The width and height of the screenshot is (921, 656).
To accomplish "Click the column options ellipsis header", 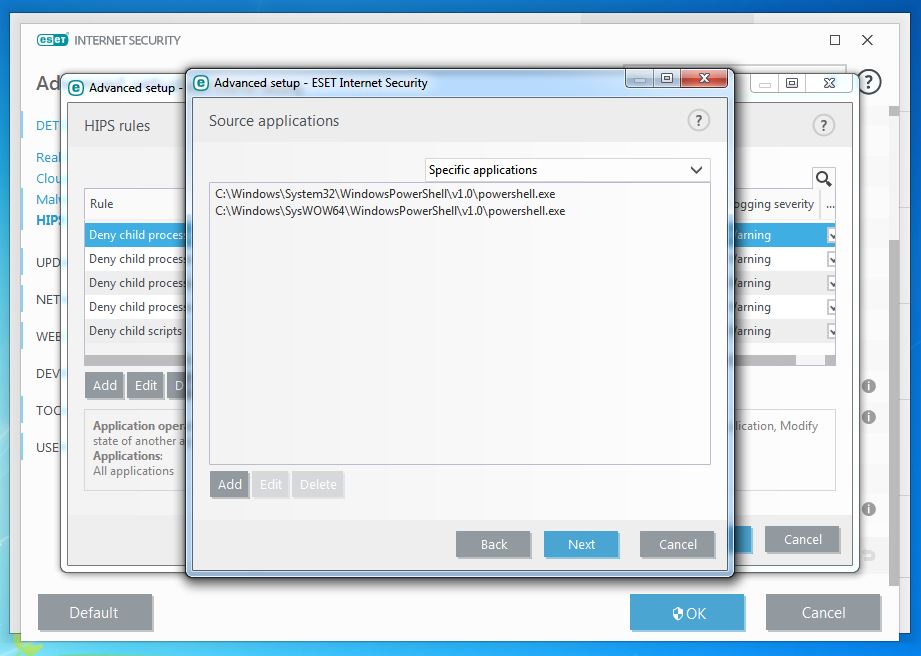I will tap(829, 206).
